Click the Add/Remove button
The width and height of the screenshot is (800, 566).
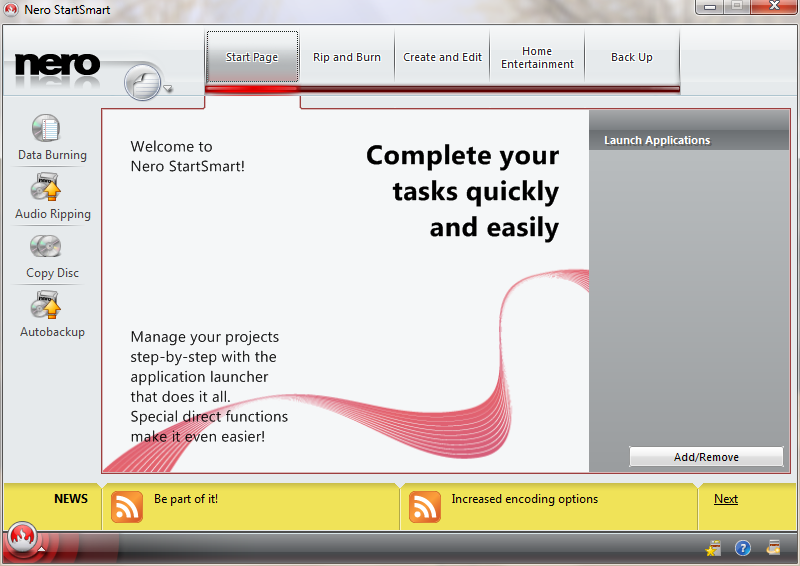tap(706, 457)
